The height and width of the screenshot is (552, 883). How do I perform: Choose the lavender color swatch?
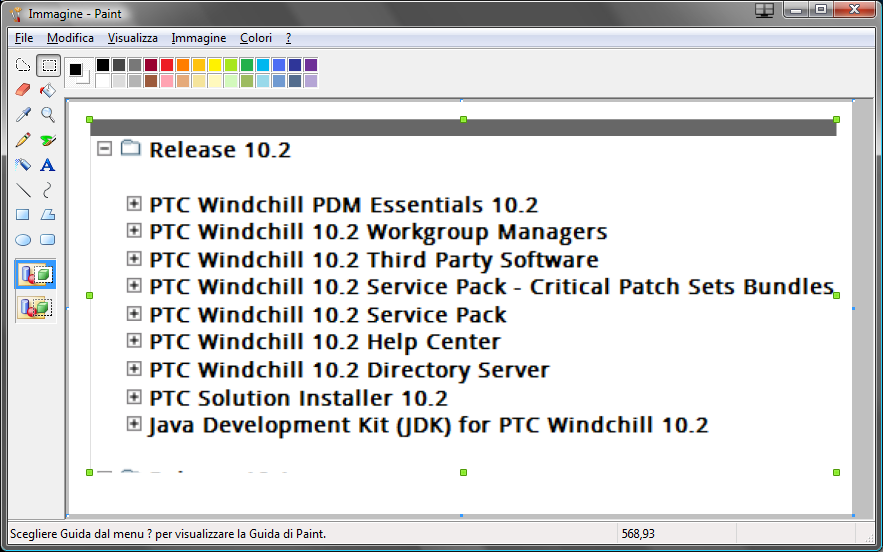click(x=311, y=81)
